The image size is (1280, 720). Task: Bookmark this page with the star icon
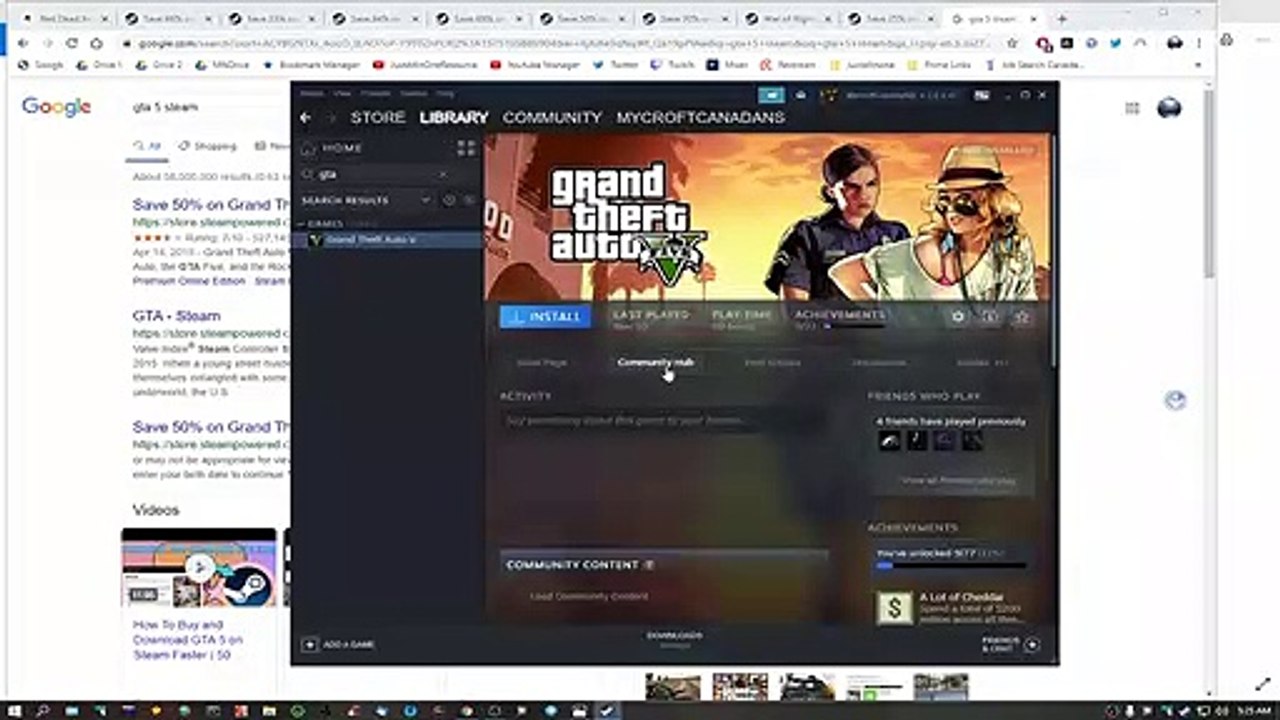tap(1012, 43)
